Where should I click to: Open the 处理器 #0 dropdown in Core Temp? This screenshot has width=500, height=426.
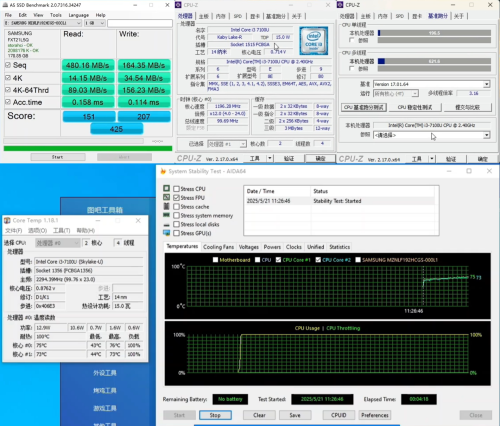click(x=57, y=243)
